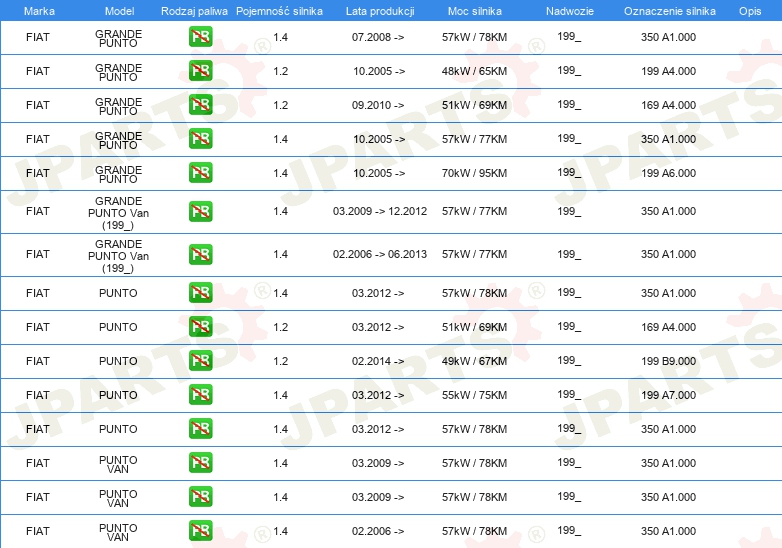Select the engine code 199 B9.000 cell
This screenshot has height=548, width=782.
click(668, 361)
